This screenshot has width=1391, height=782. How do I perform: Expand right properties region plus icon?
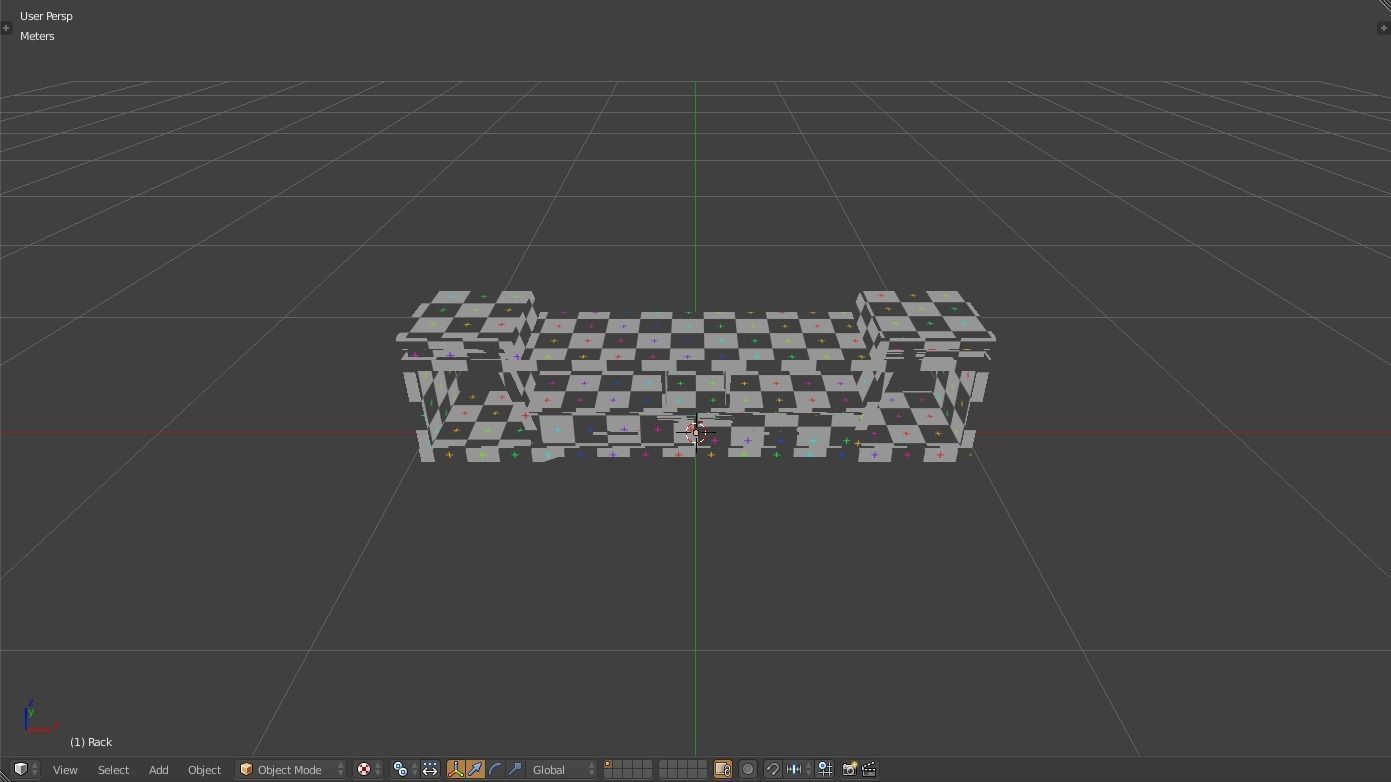1384,28
